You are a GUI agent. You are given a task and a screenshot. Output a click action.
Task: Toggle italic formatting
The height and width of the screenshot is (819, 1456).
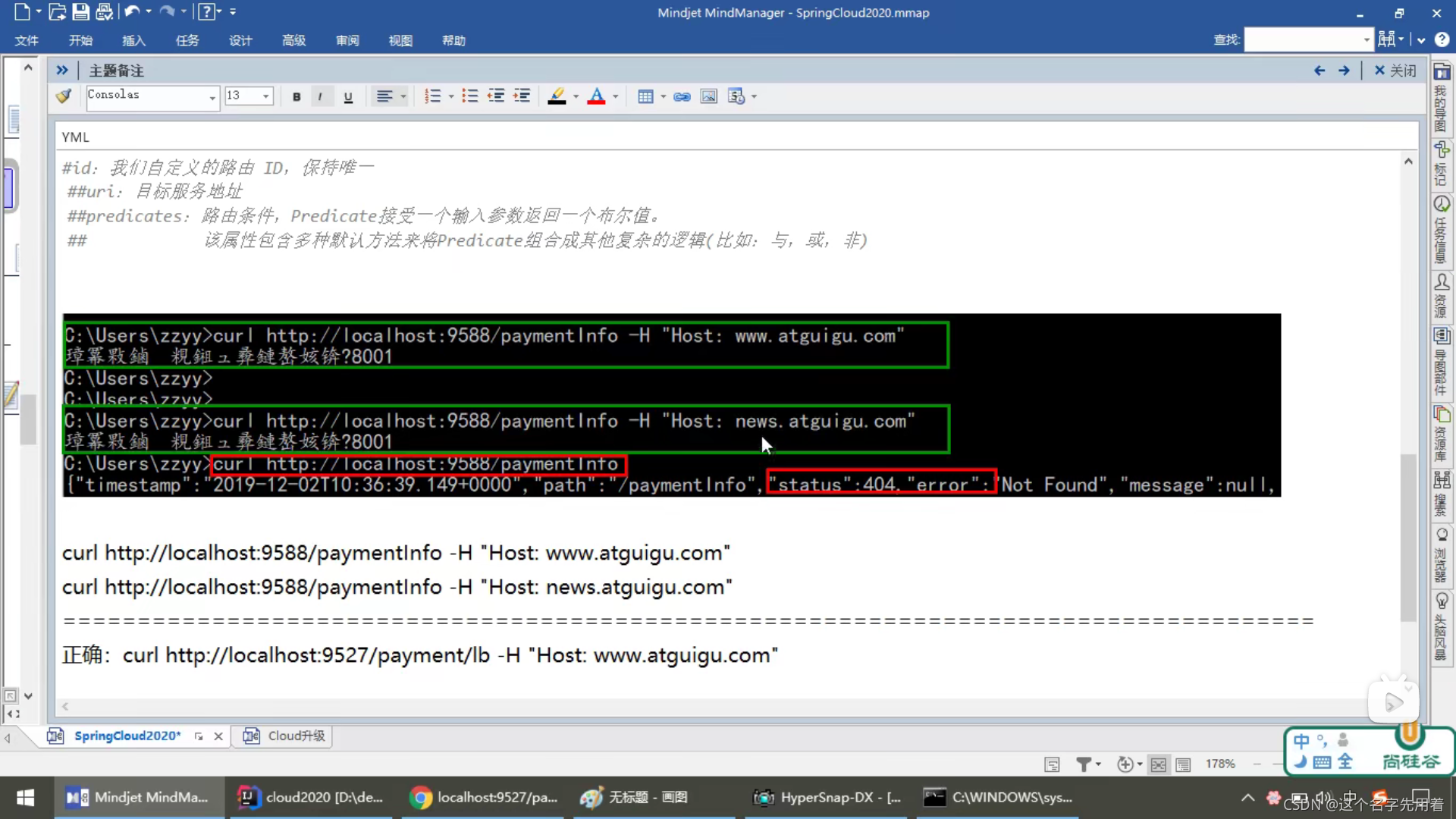coord(320,96)
